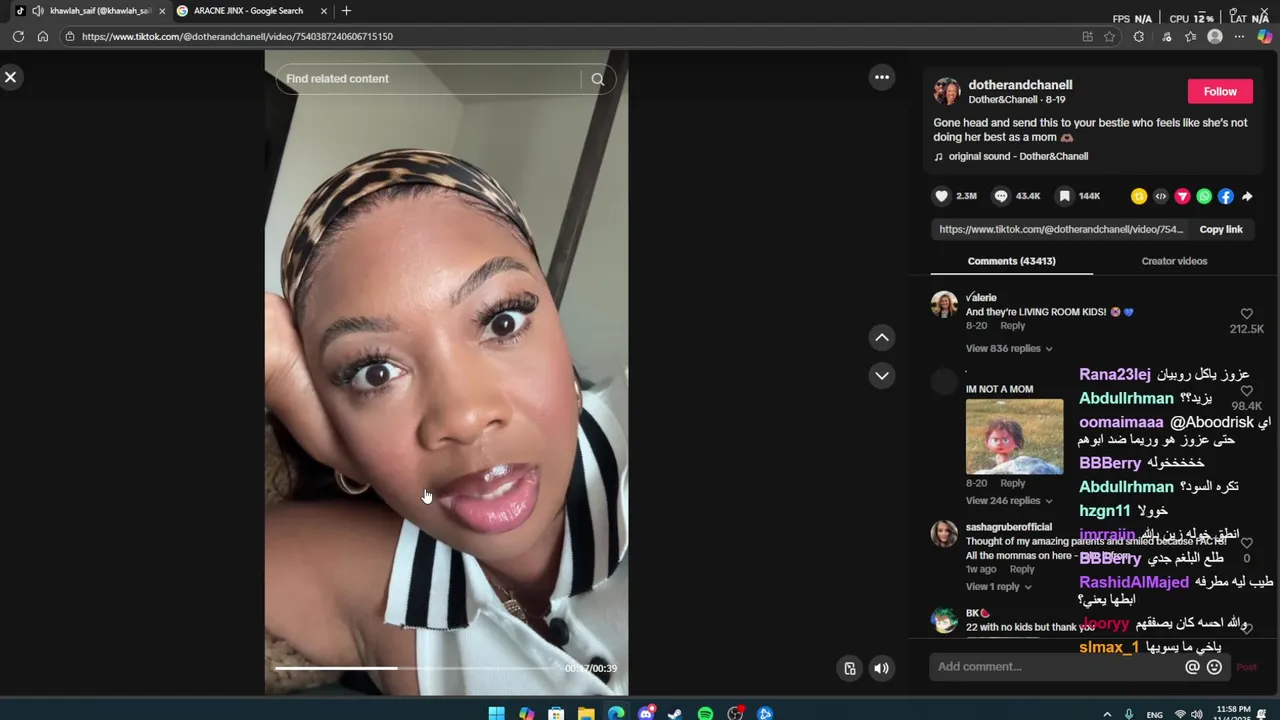This screenshot has width=1280, height=720.
Task: Like the video with the heart icon
Action: pyautogui.click(x=941, y=196)
